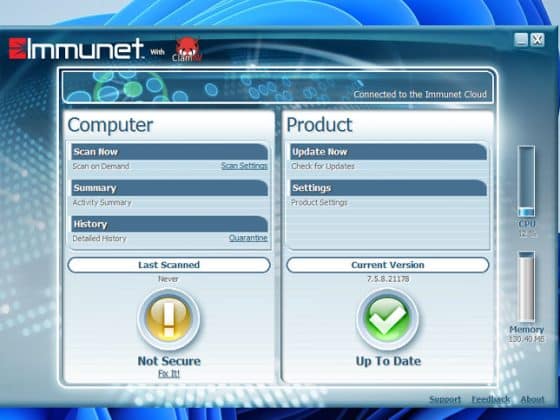Open the Support link
Screen dimensions: 560x420
coord(445,399)
